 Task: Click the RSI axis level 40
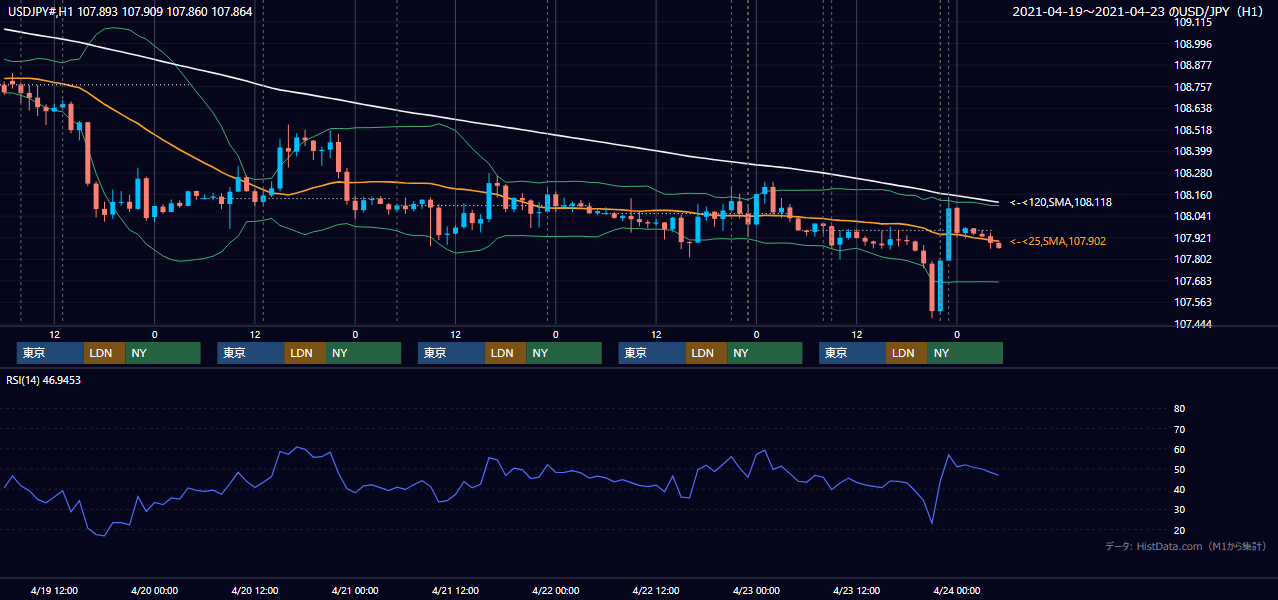(x=1179, y=489)
